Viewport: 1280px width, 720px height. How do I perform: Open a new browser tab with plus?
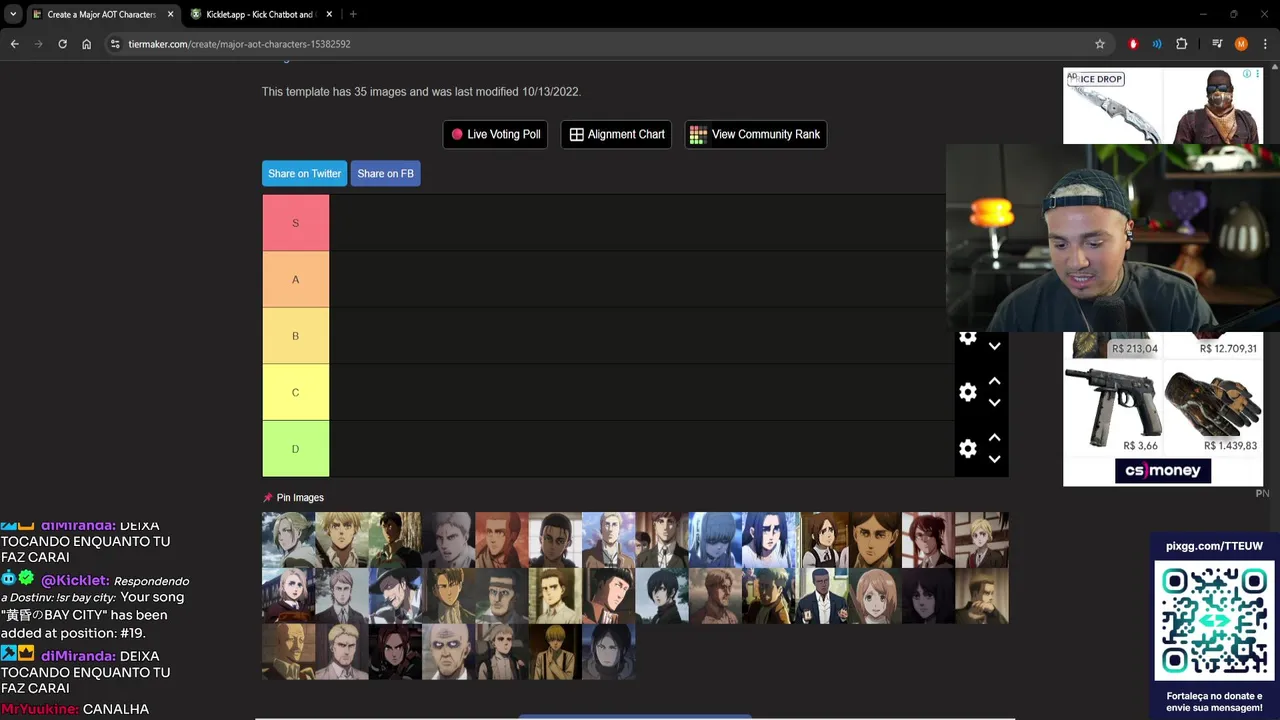click(353, 14)
